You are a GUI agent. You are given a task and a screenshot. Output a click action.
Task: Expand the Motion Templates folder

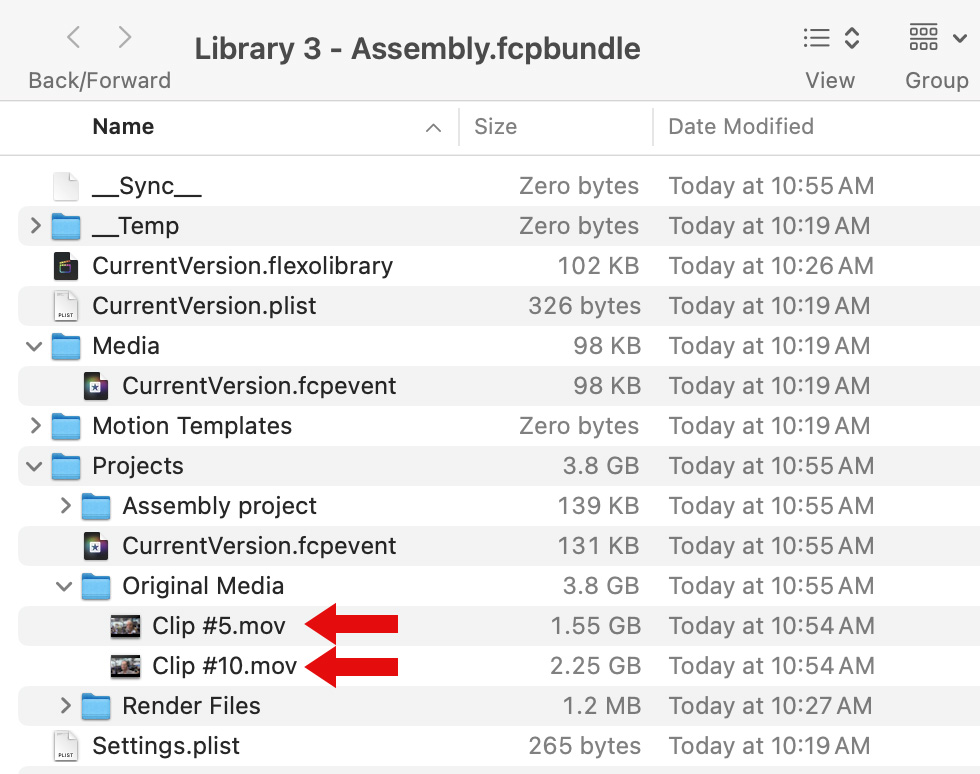(36, 426)
